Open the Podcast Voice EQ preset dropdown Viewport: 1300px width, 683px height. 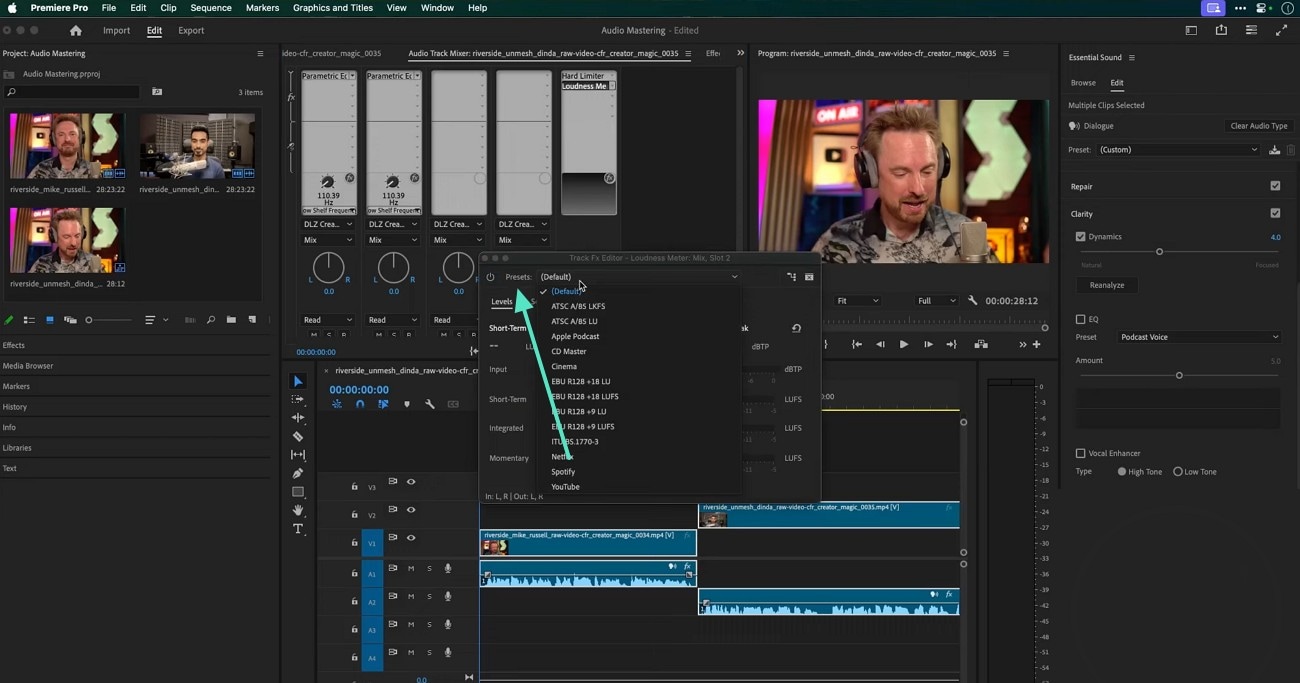(x=1198, y=337)
